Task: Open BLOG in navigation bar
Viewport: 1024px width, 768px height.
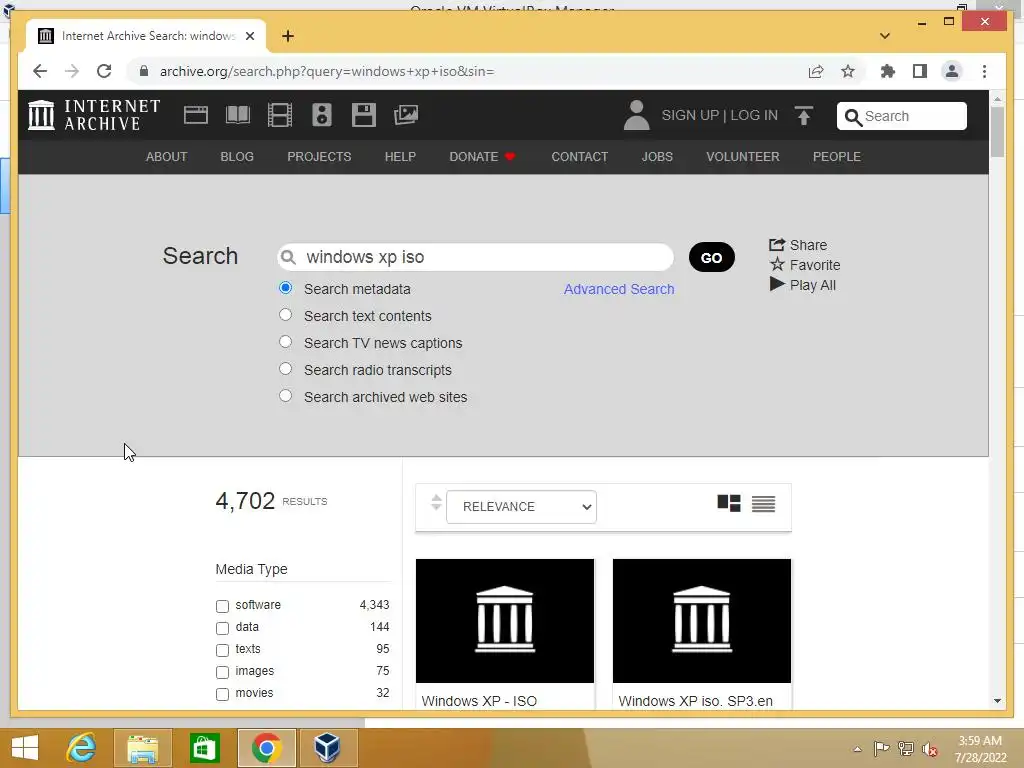Action: pos(237,157)
